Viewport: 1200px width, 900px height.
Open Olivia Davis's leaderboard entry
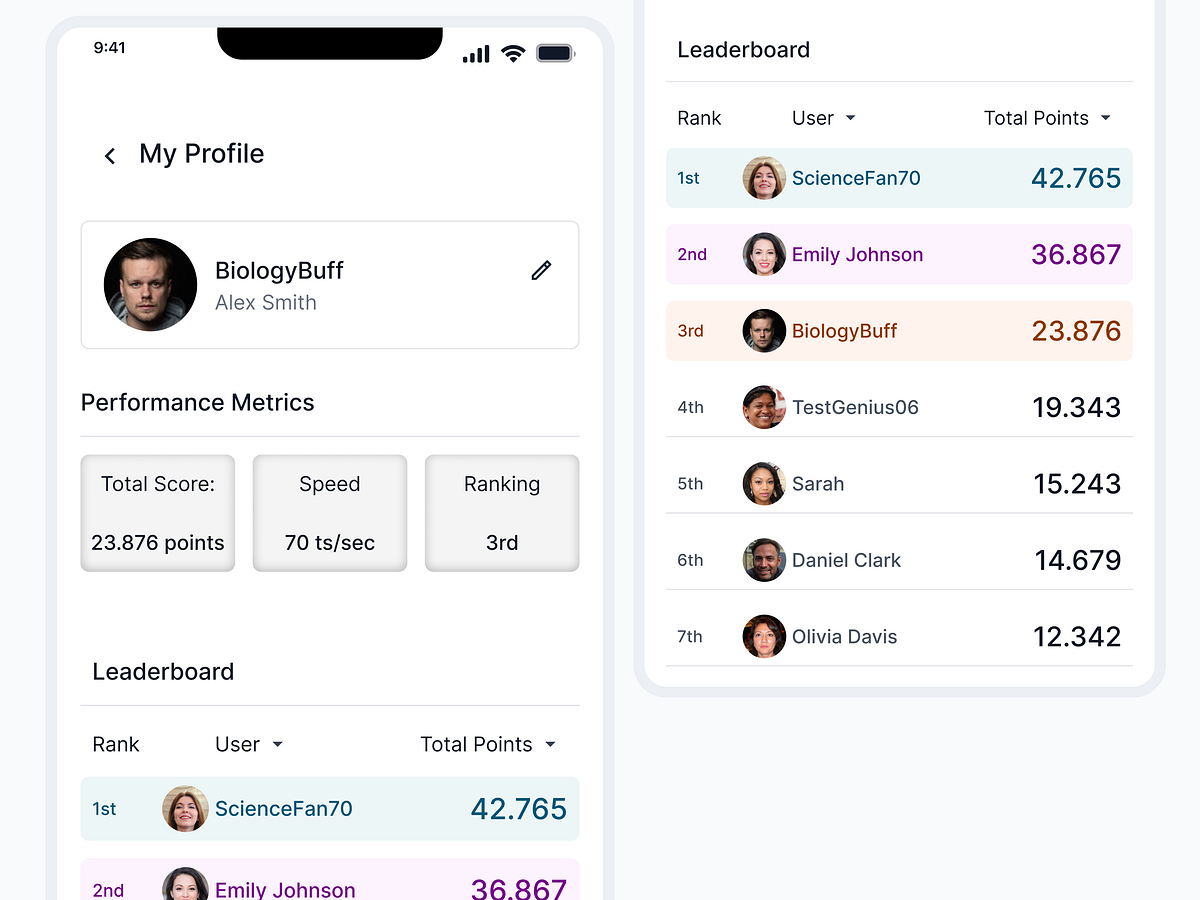(x=898, y=636)
